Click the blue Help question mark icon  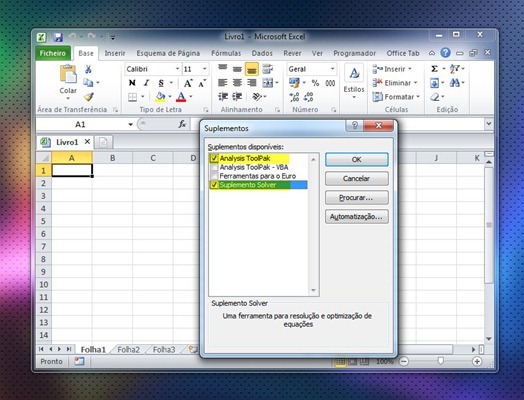click(x=445, y=53)
